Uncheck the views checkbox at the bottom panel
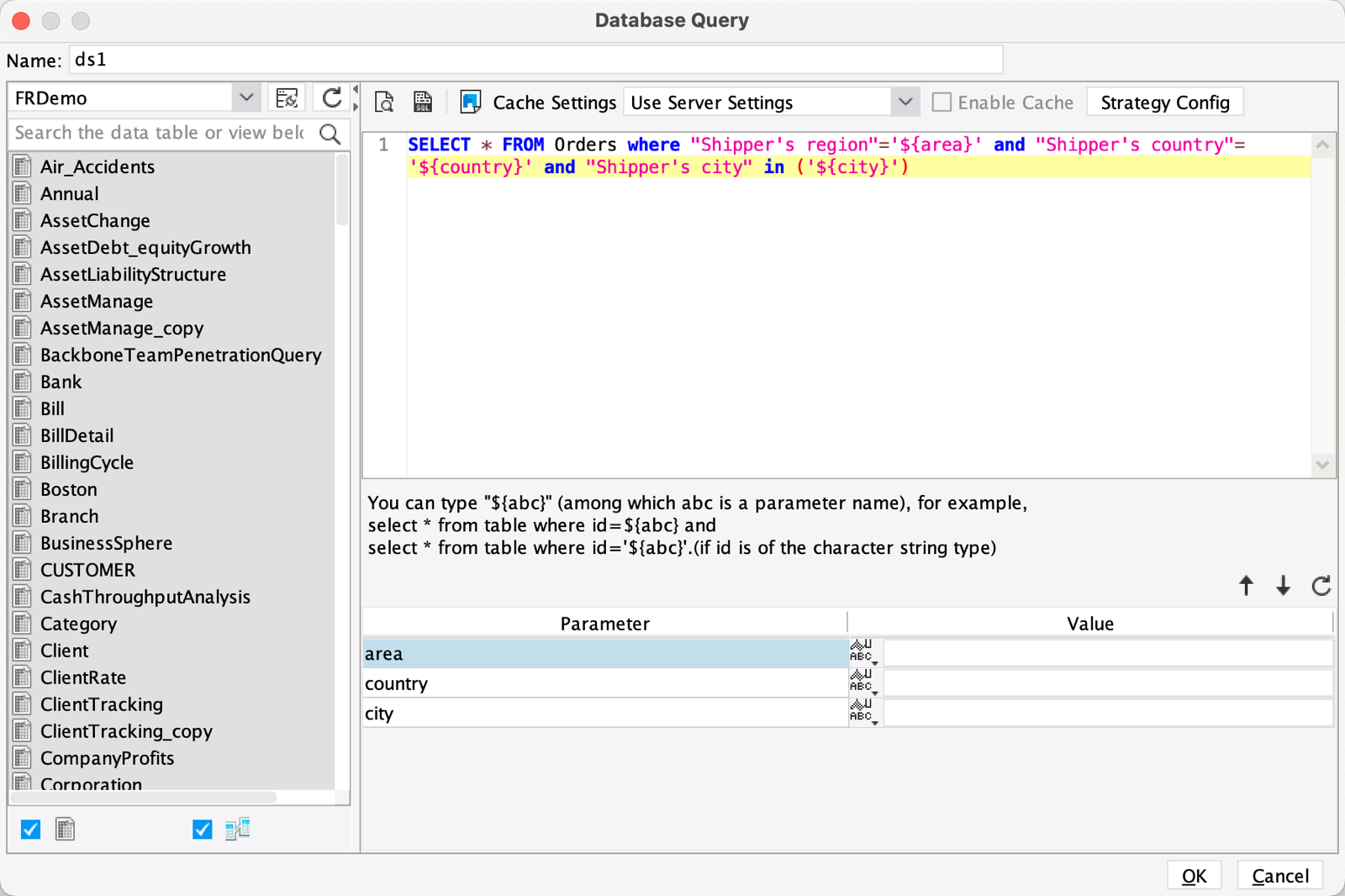The image size is (1345, 896). click(201, 829)
